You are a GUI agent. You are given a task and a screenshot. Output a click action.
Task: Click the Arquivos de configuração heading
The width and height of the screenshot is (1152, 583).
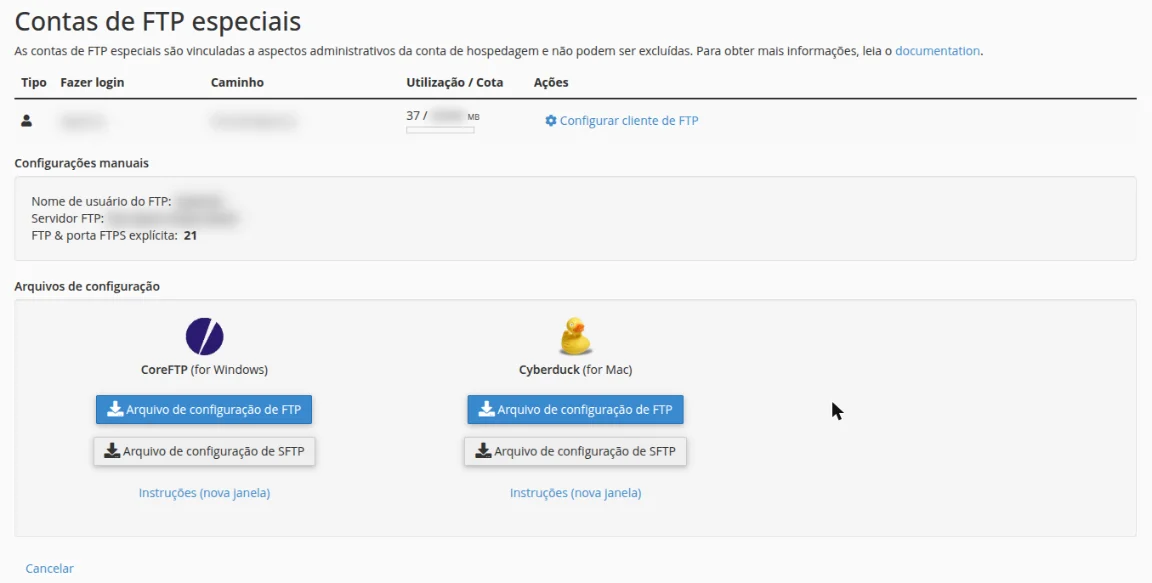click(x=87, y=286)
